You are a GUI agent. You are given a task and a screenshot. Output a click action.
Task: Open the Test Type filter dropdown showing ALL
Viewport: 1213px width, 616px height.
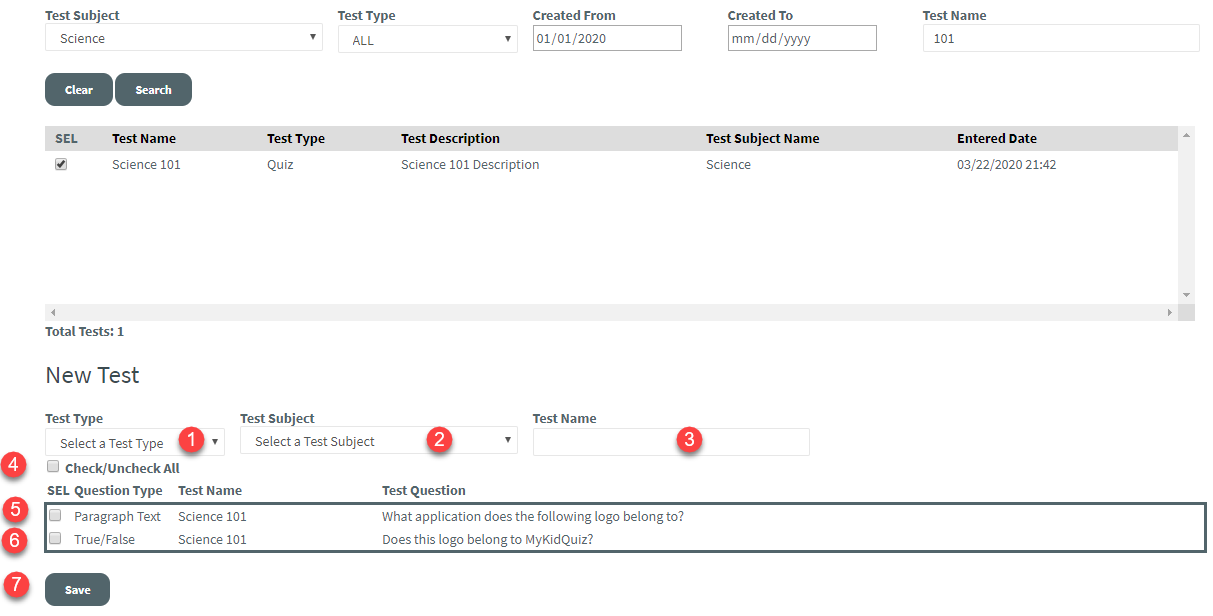pos(427,39)
